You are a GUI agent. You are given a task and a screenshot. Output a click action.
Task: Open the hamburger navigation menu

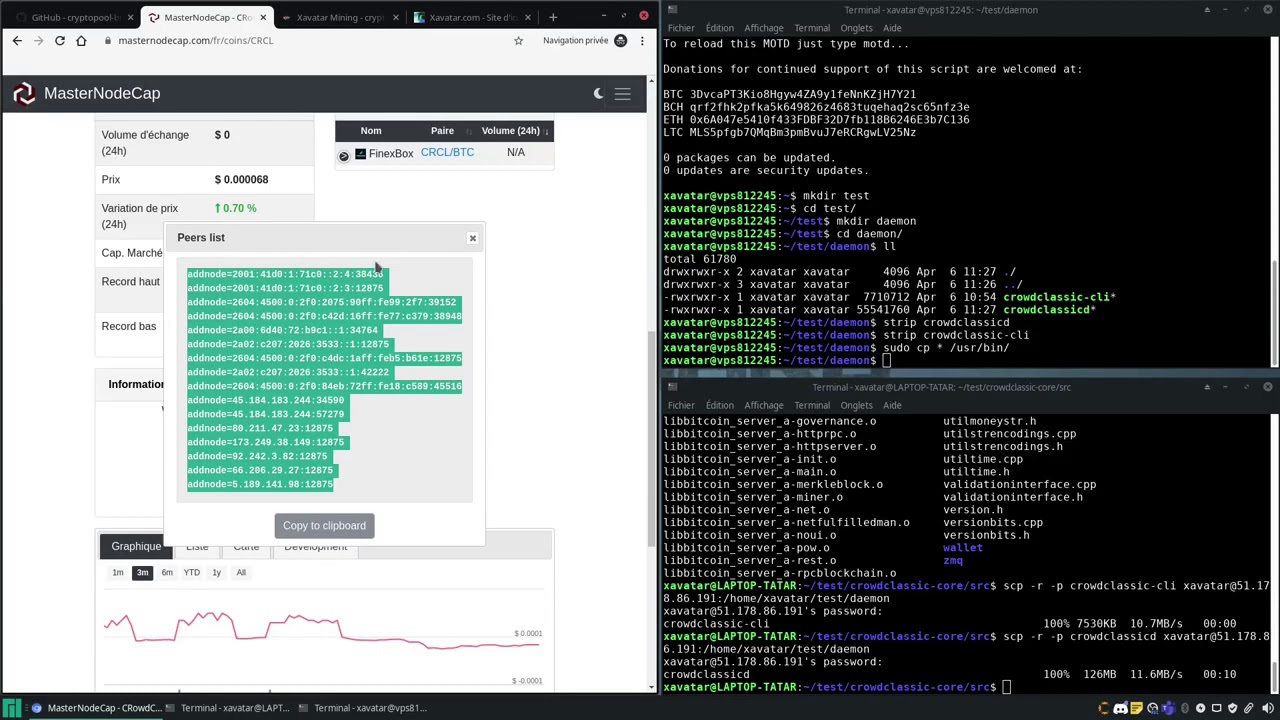point(622,94)
